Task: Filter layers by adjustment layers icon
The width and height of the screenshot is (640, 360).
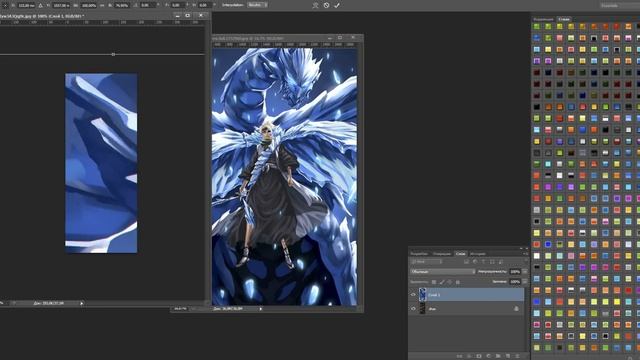Action: click(475, 262)
